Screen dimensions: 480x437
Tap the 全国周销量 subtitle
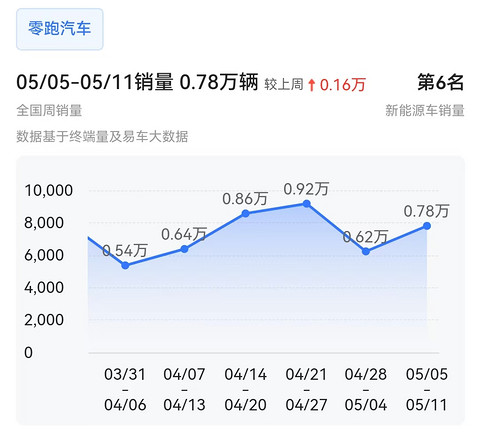pyautogui.click(x=49, y=110)
